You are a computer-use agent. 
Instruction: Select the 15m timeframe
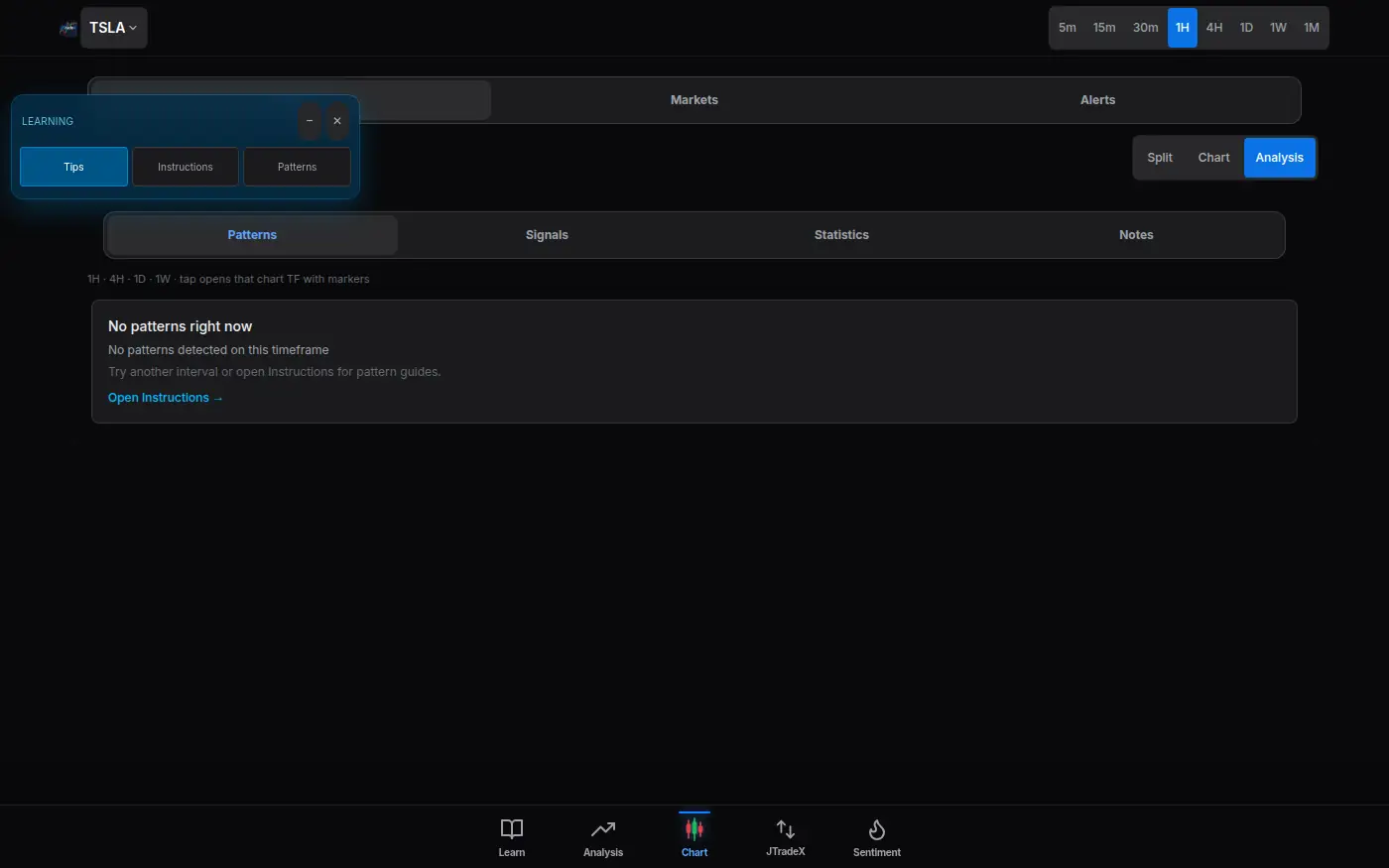point(1104,28)
